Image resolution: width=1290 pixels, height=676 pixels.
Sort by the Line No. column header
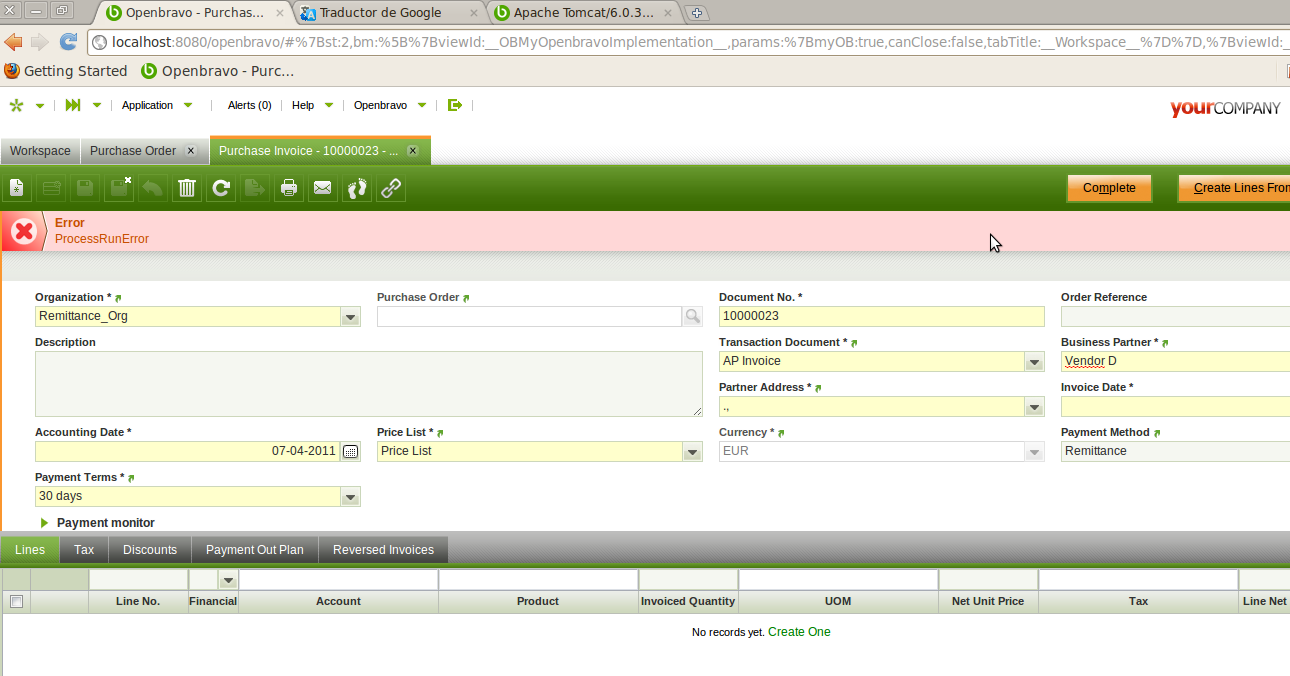click(138, 601)
